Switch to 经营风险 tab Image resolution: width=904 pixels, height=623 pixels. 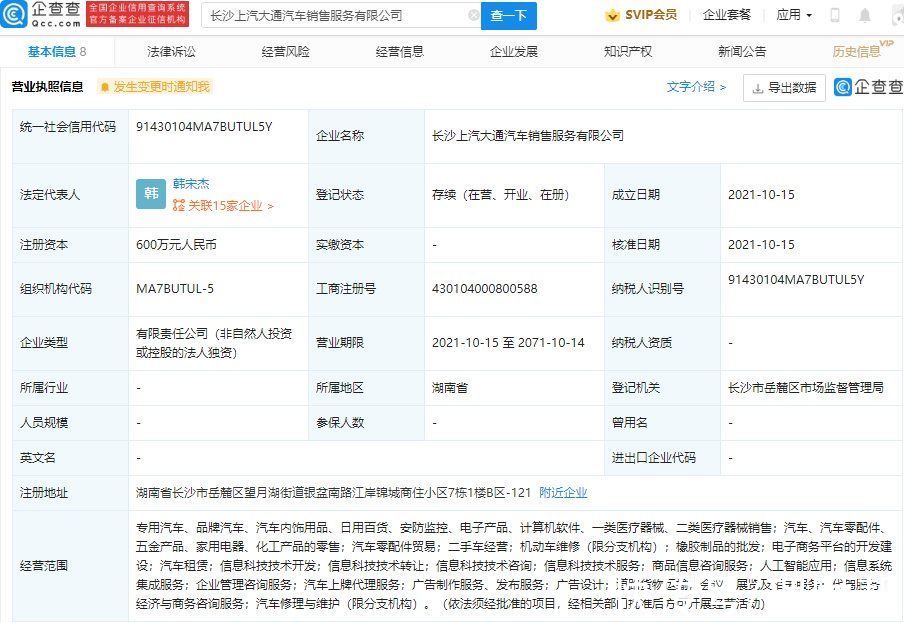pyautogui.click(x=285, y=52)
